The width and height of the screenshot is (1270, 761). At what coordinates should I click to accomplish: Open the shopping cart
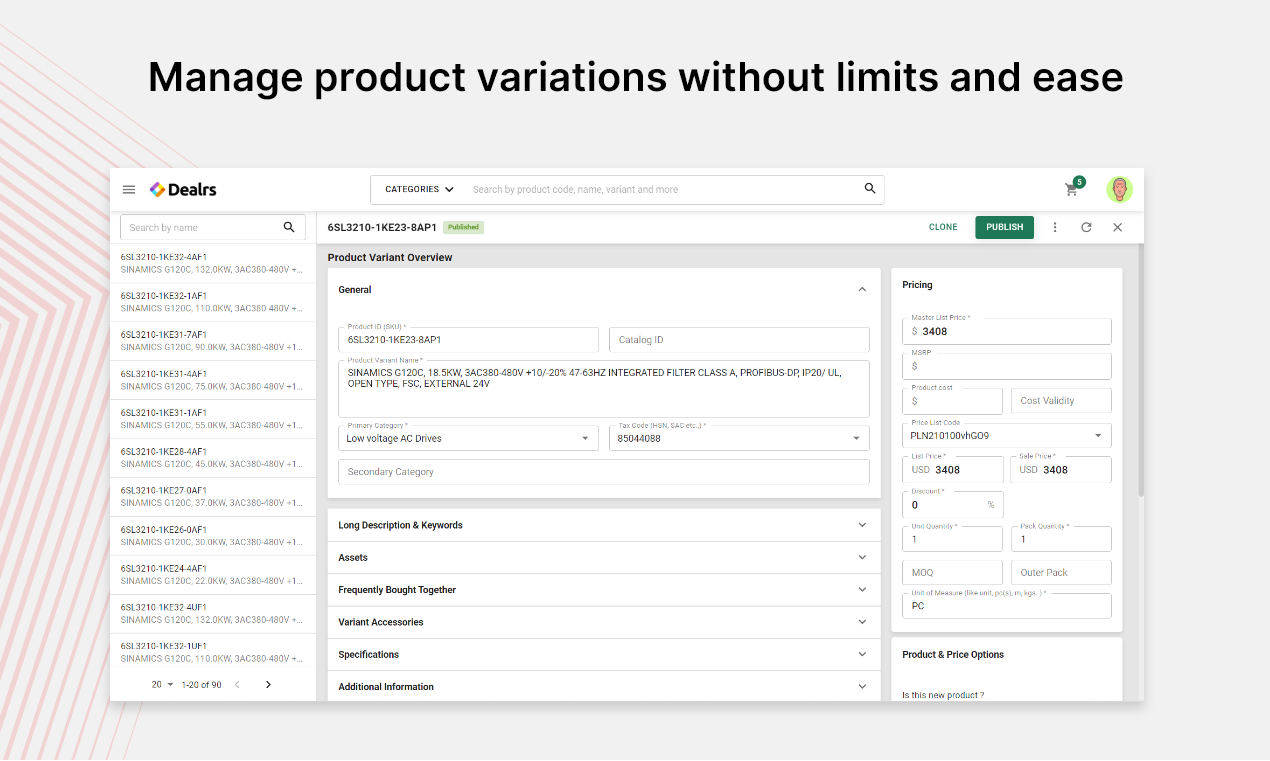click(1071, 189)
